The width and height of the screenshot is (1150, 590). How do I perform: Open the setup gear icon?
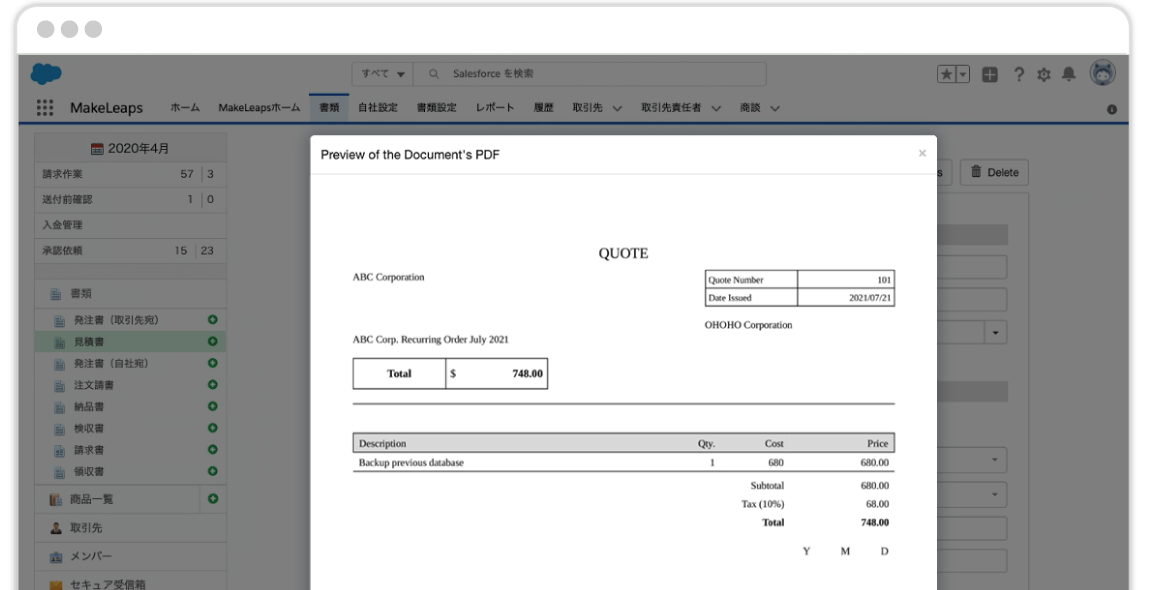[1044, 74]
